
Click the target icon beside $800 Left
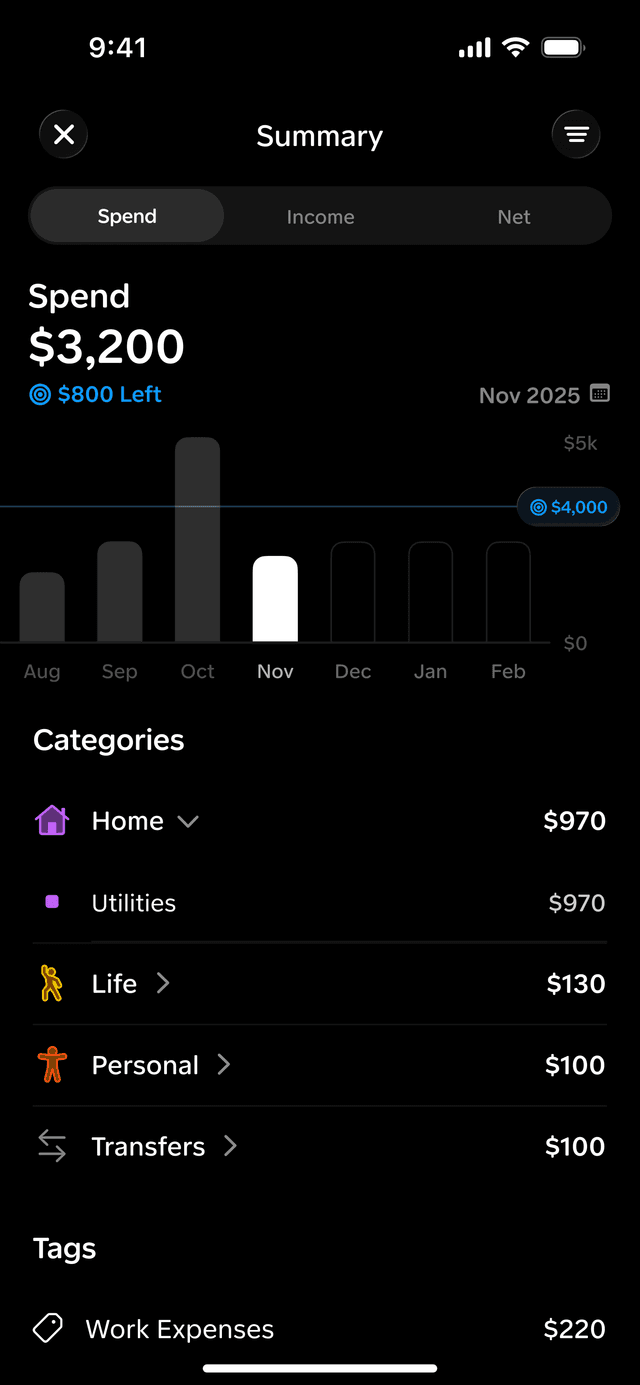click(40, 394)
